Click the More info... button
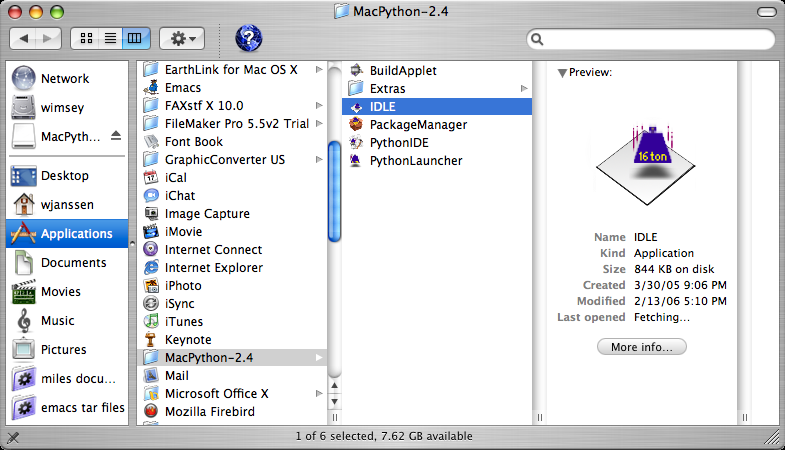The height and width of the screenshot is (450, 785). (641, 347)
